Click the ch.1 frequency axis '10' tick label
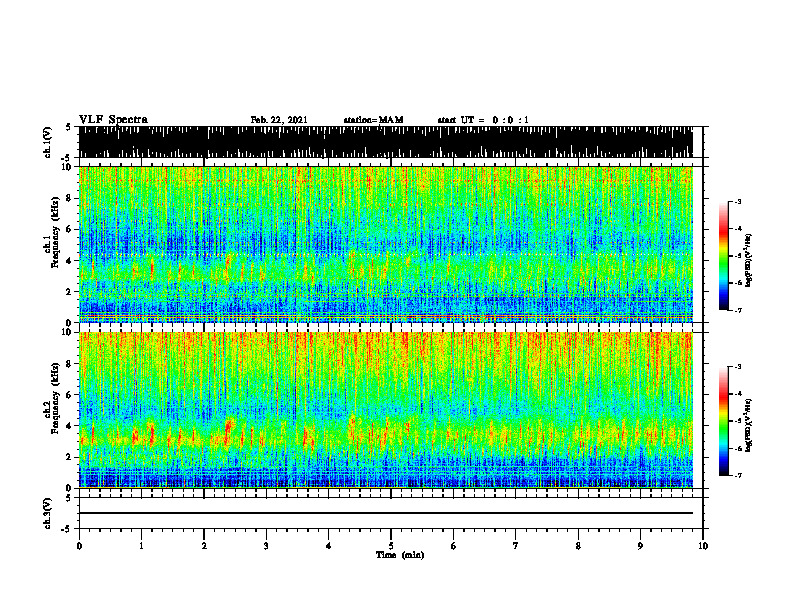 click(68, 167)
